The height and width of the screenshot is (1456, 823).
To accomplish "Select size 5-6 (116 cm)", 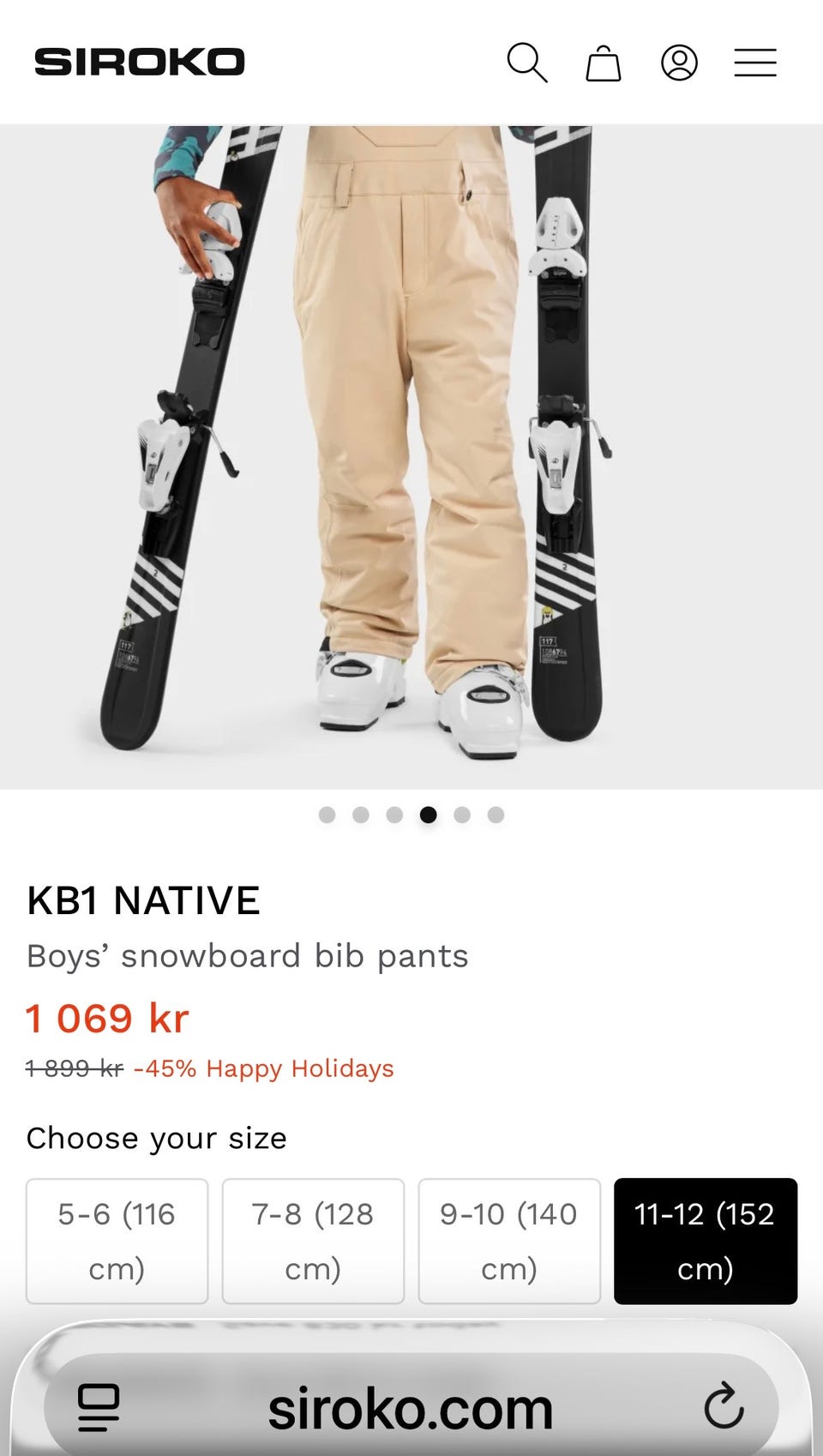I will (117, 1241).
